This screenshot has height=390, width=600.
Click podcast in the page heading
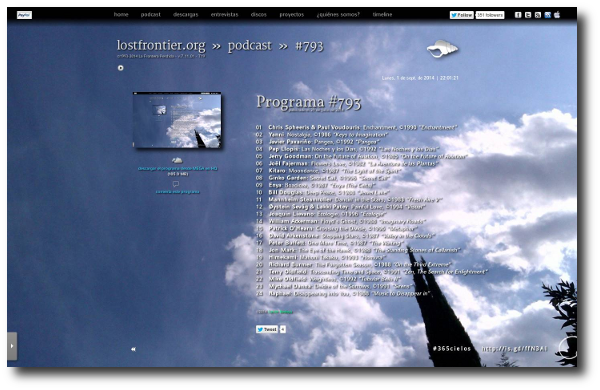pos(249,46)
